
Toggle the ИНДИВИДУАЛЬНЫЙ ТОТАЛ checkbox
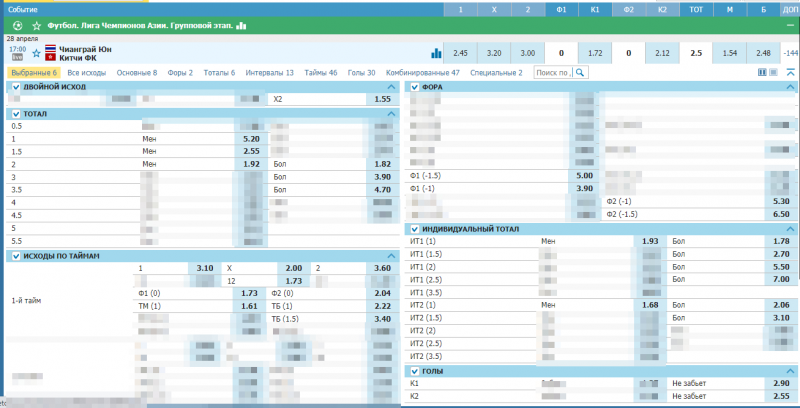[x=414, y=229]
